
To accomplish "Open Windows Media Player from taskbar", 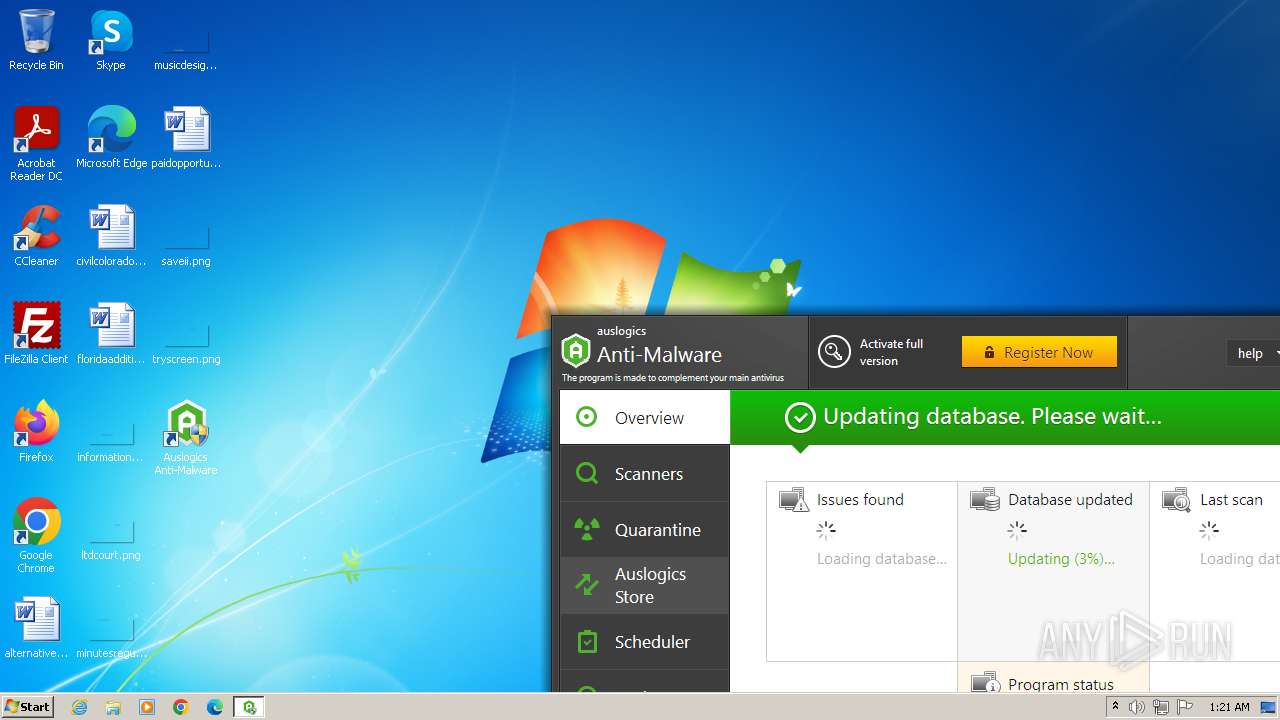I will coord(147,707).
